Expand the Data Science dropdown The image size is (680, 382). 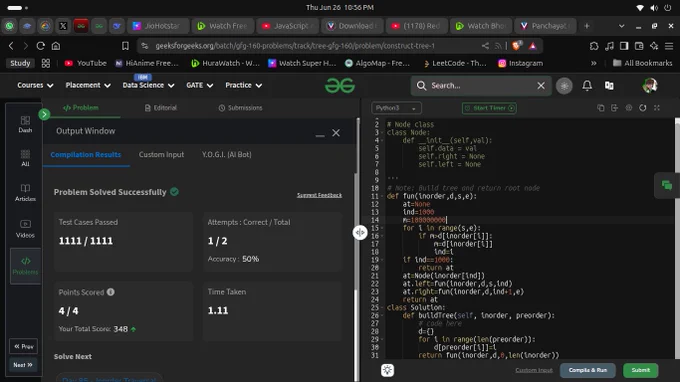tap(148, 85)
